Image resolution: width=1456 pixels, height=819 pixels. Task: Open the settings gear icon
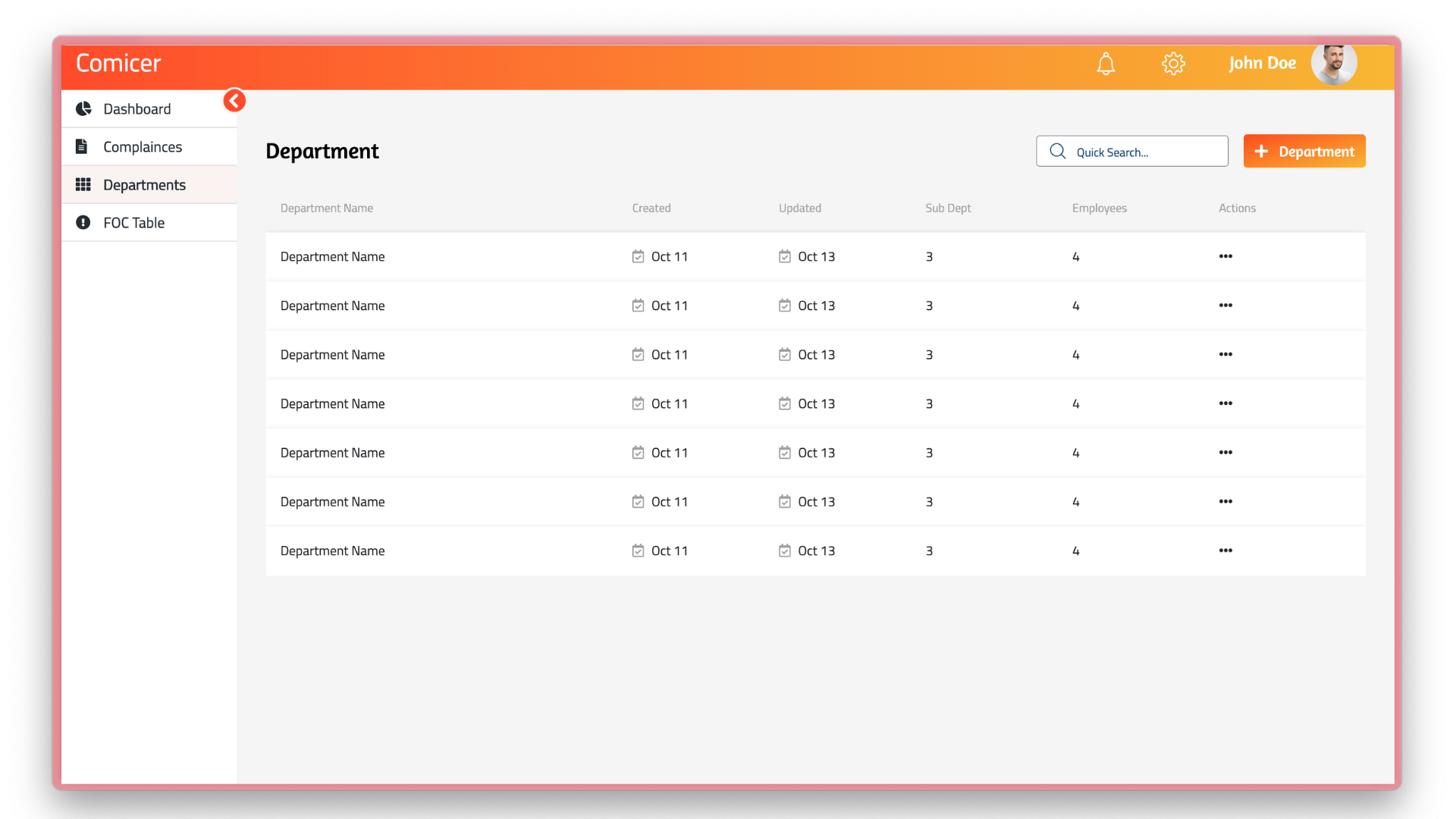click(1173, 64)
